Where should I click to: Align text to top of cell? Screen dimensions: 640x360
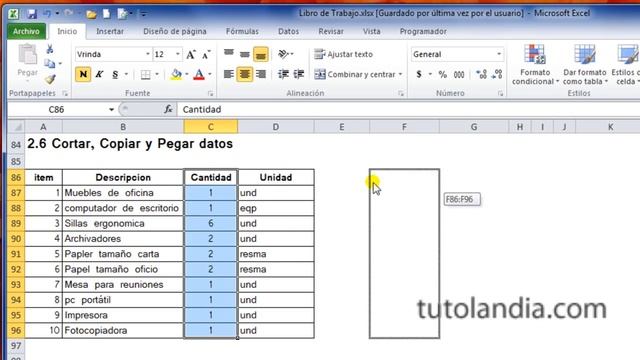pos(229,54)
